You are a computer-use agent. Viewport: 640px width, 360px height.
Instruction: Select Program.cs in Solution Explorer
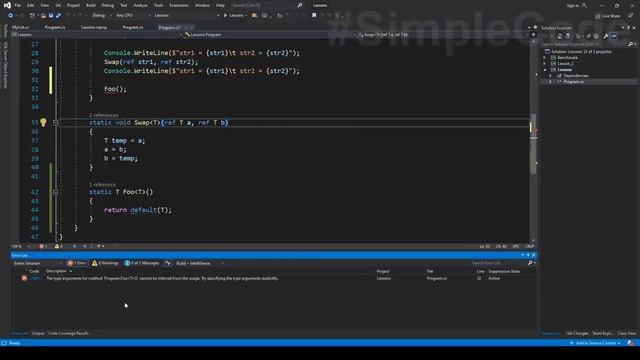573,82
